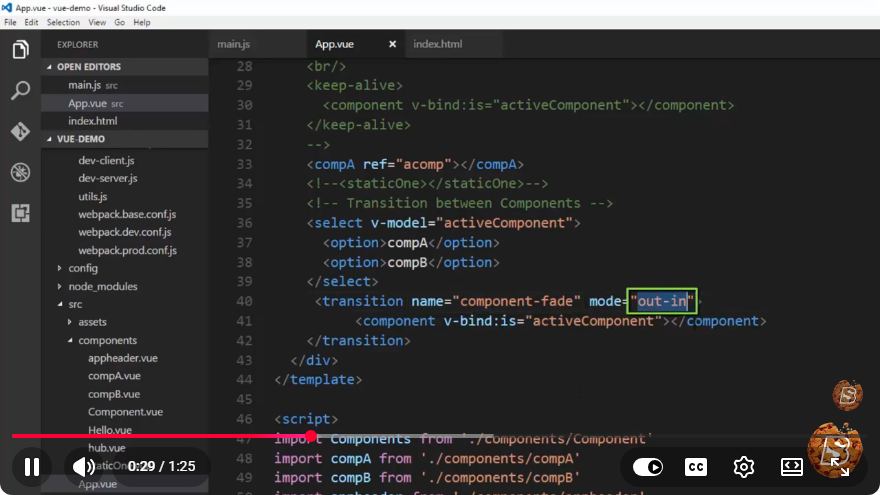Open compA.vue in the file tree
The width and height of the screenshot is (880, 495).
click(114, 376)
